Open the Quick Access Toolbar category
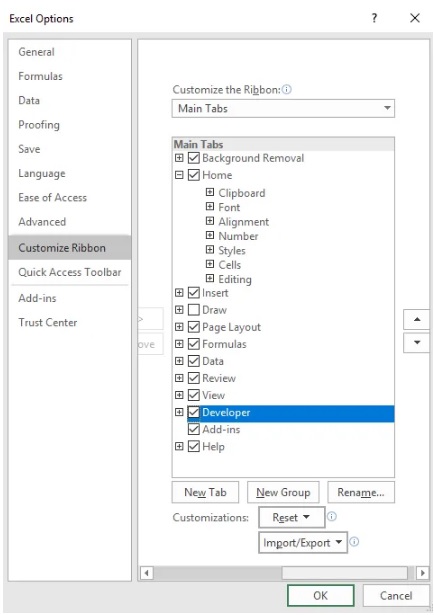The image size is (434, 615). 70,272
